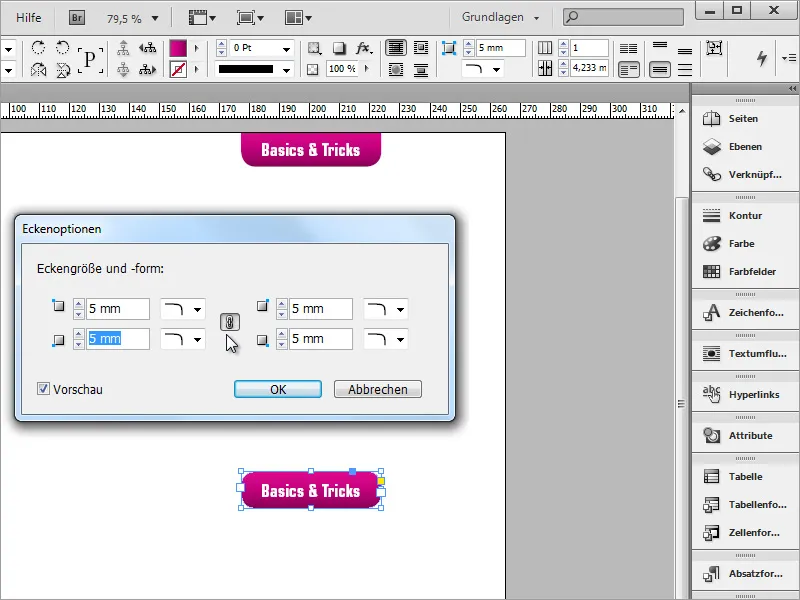Open the Hyperlinks panel icon
This screenshot has height=600, width=800.
click(713, 394)
